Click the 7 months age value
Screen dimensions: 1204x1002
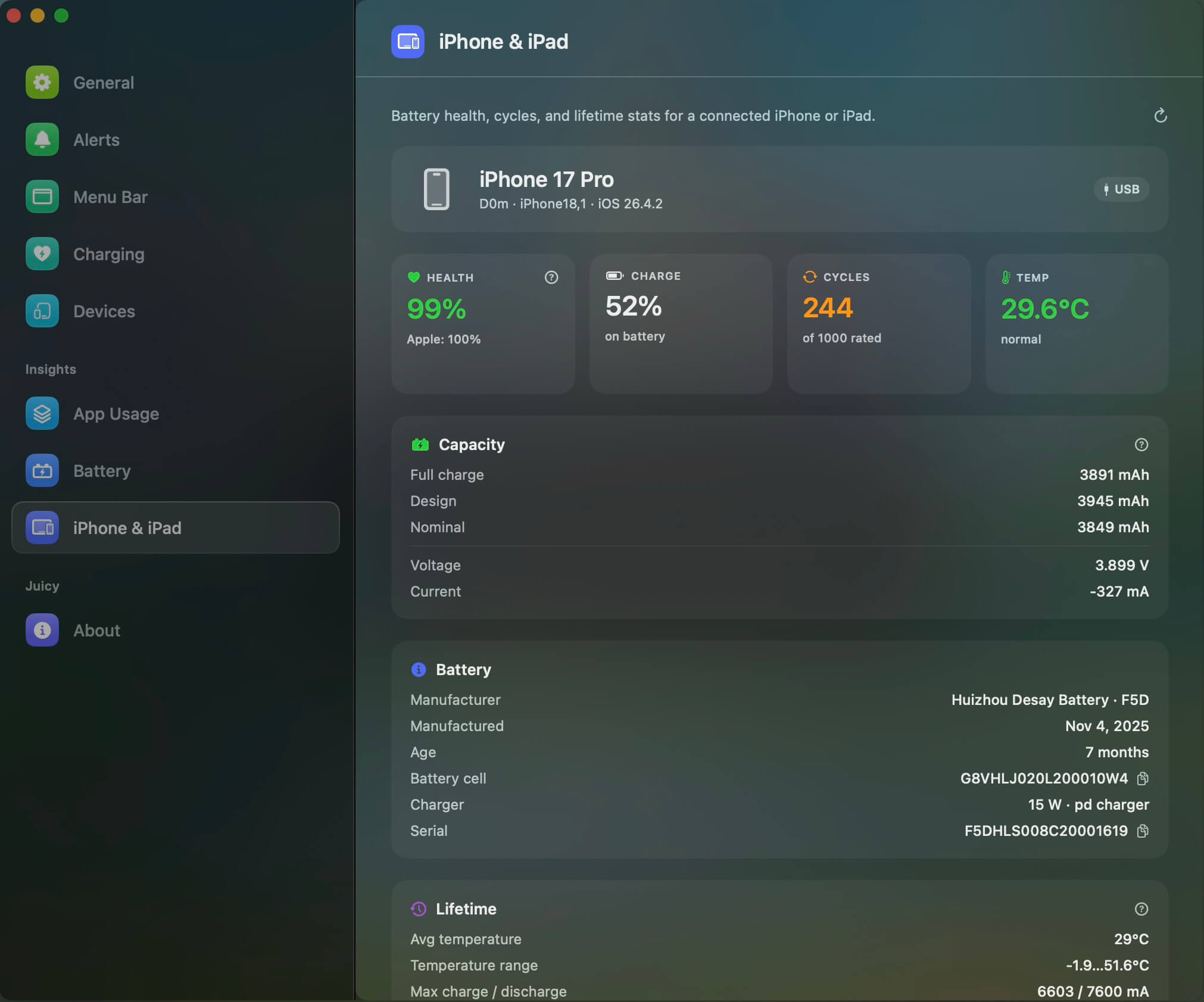1117,752
